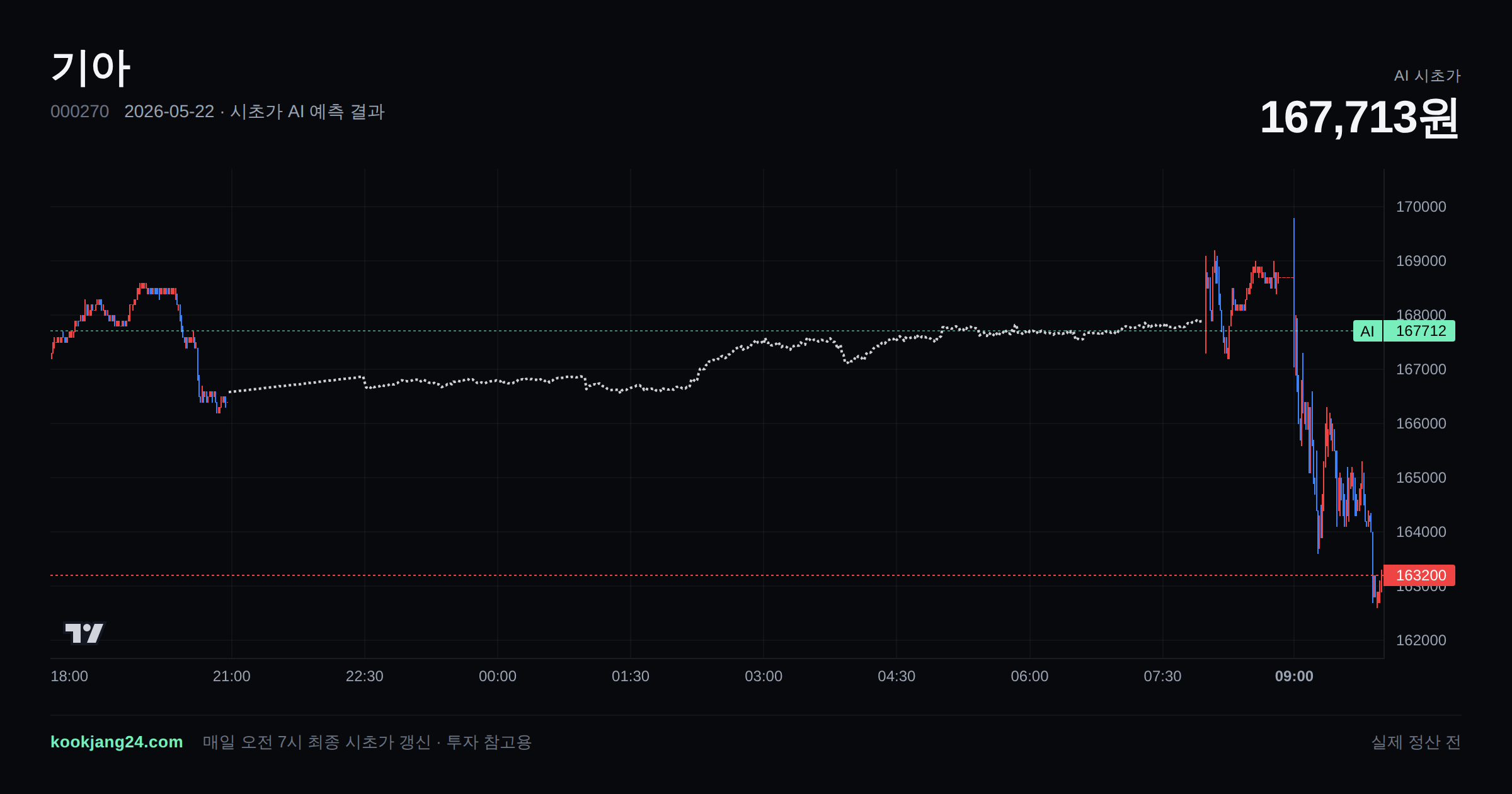Screen dimensions: 1512x794
Task: Click the 04:30 time axis label
Action: tap(896, 676)
